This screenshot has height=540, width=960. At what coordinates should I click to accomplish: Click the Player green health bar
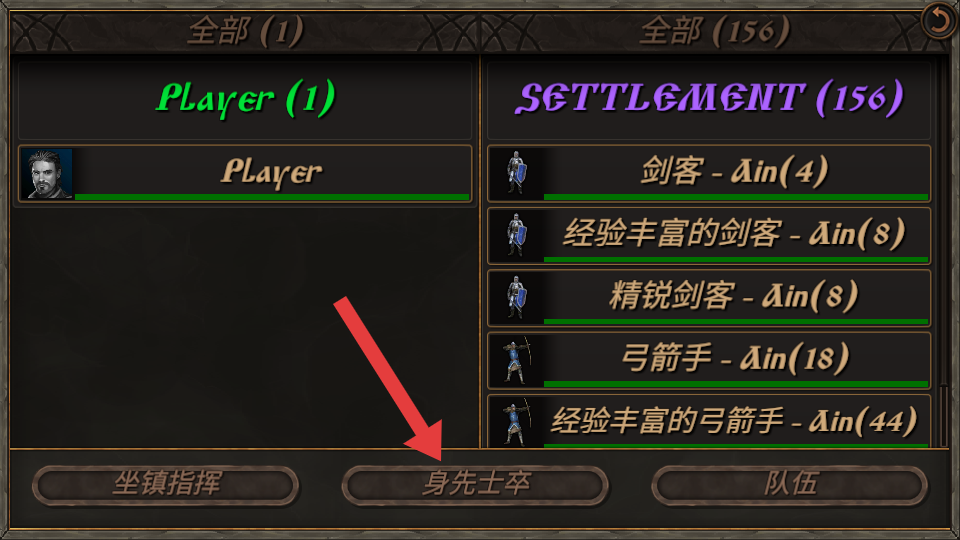(x=272, y=197)
